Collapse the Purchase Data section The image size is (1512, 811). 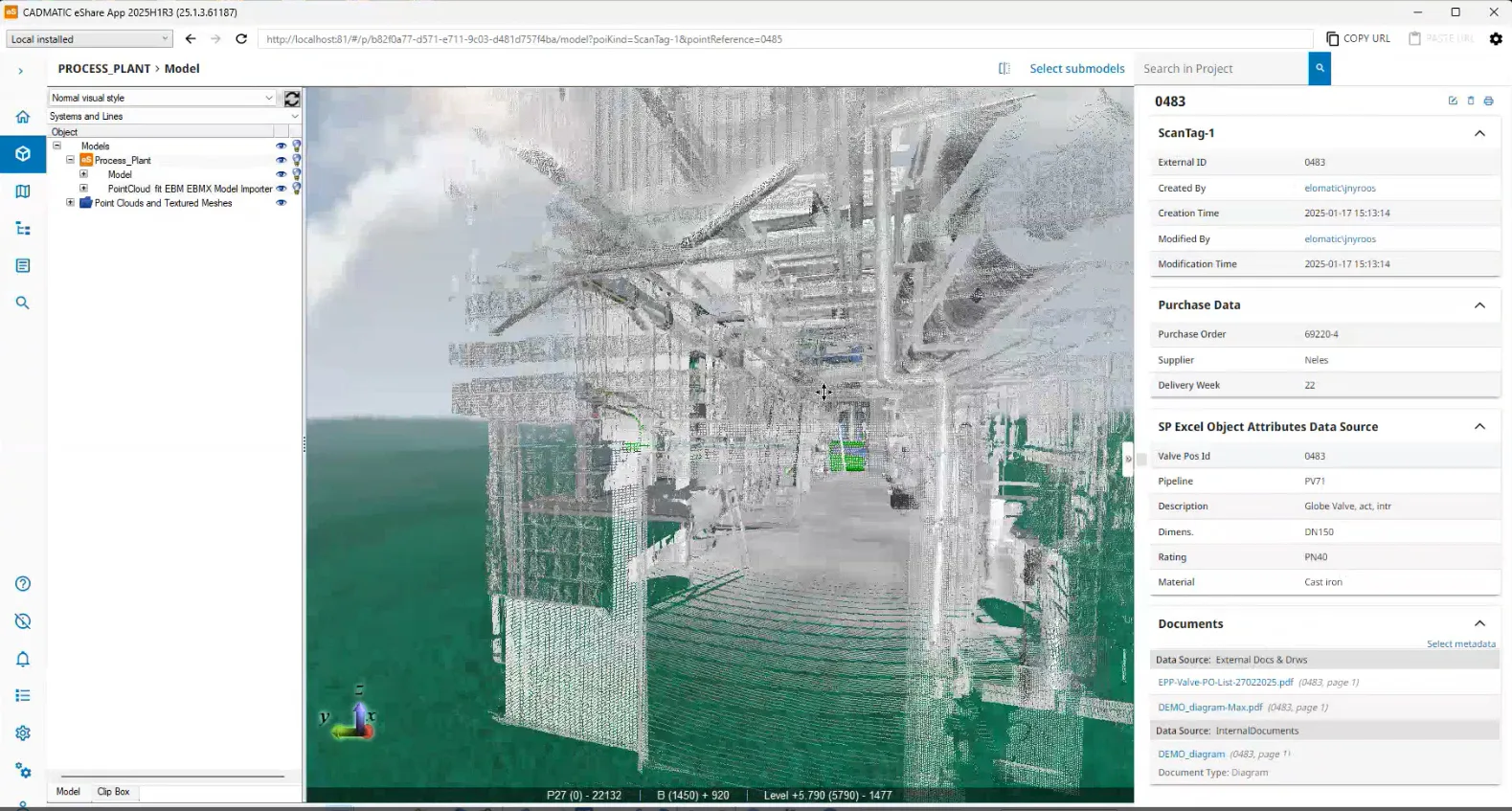coord(1479,305)
